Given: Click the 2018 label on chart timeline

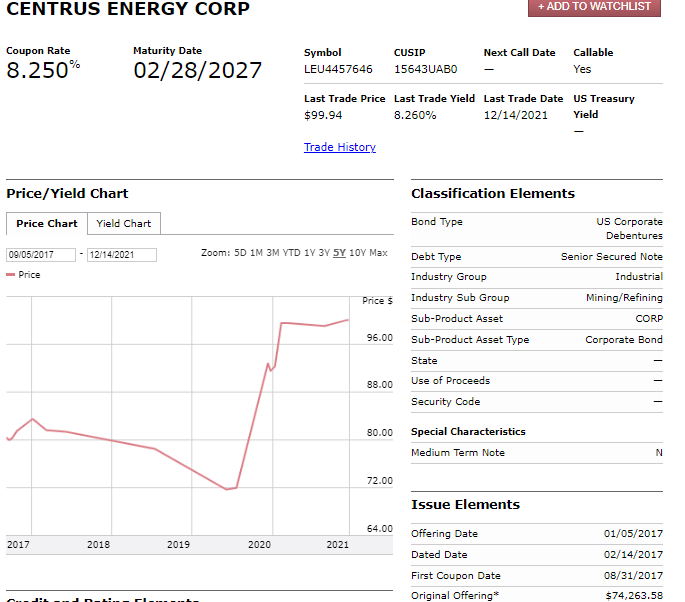Looking at the screenshot, I should (98, 545).
